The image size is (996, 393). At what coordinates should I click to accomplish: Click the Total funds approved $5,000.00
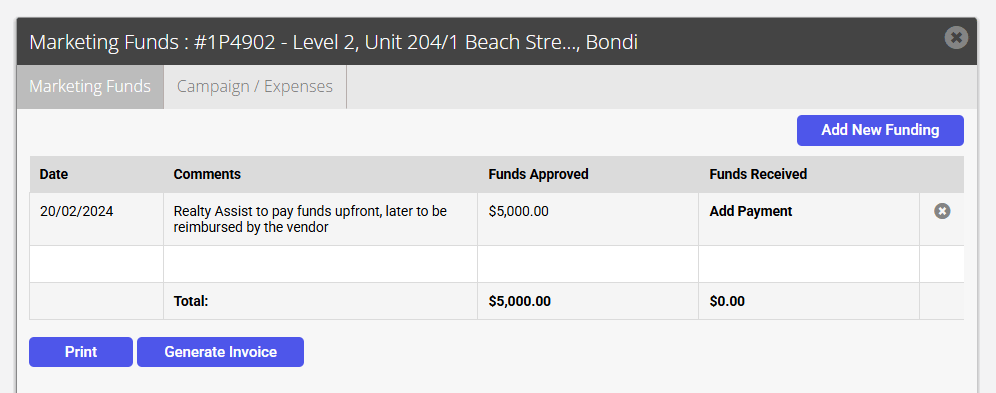tap(519, 302)
